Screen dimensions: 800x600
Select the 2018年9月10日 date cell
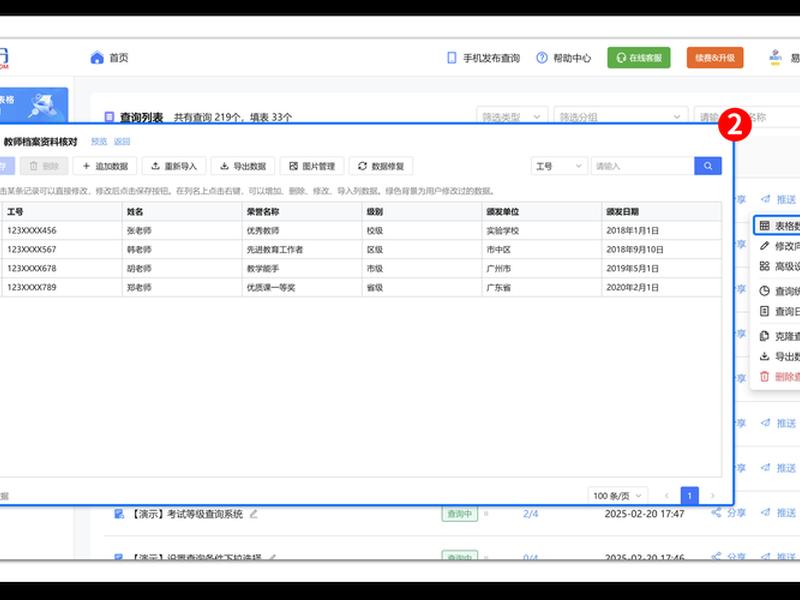click(661, 249)
